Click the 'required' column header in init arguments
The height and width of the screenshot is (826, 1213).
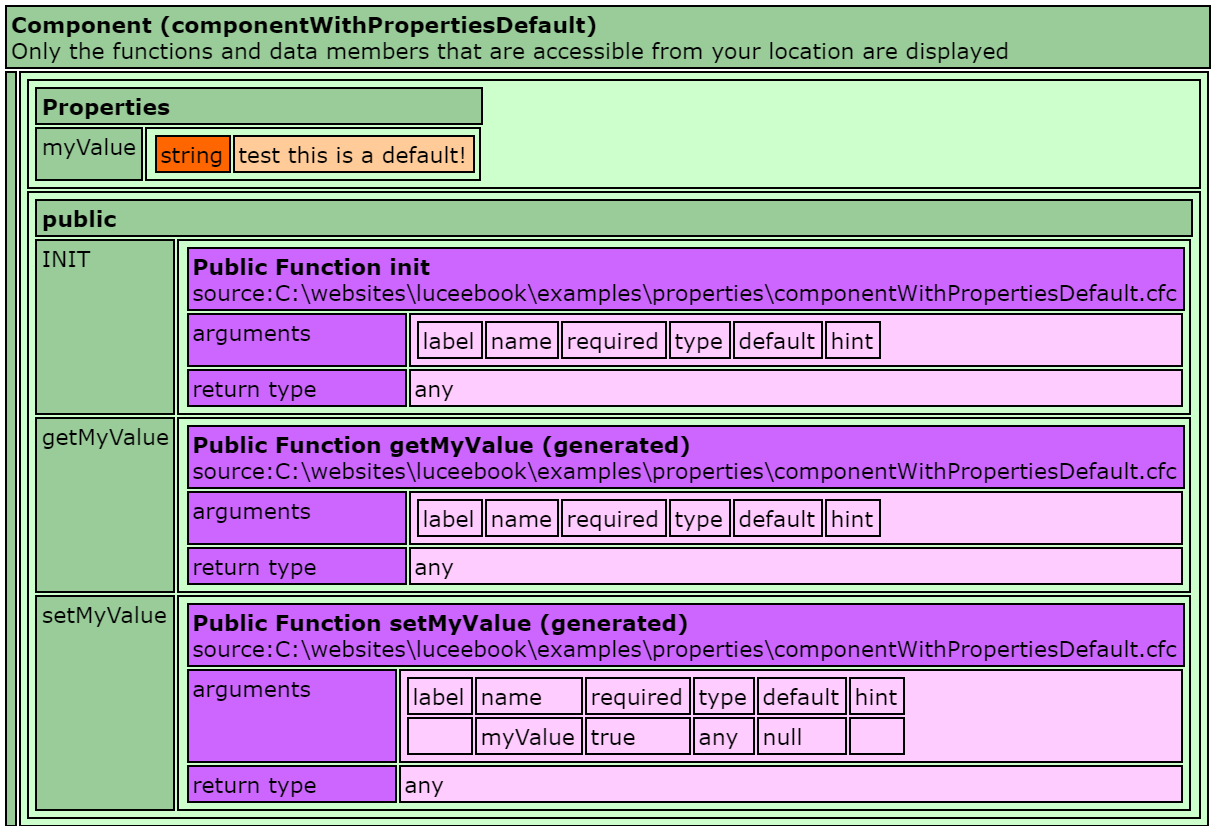613,341
